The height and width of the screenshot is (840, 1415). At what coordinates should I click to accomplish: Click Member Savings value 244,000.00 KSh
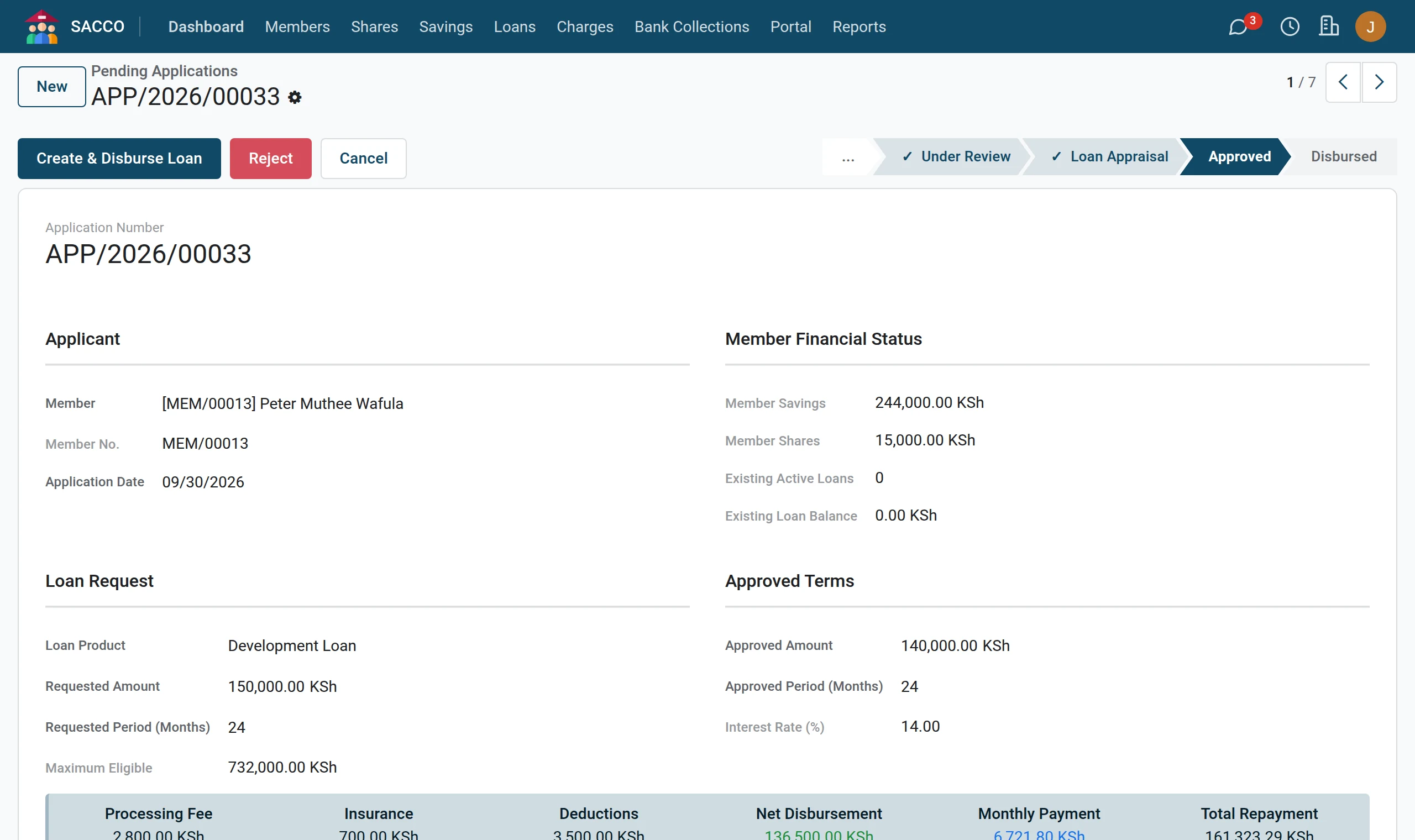tap(929, 402)
